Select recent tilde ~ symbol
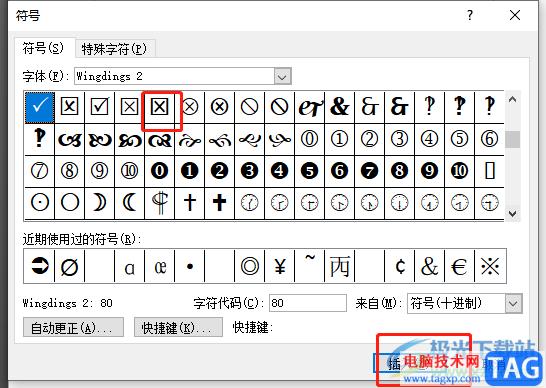The width and height of the screenshot is (546, 388). click(x=310, y=266)
